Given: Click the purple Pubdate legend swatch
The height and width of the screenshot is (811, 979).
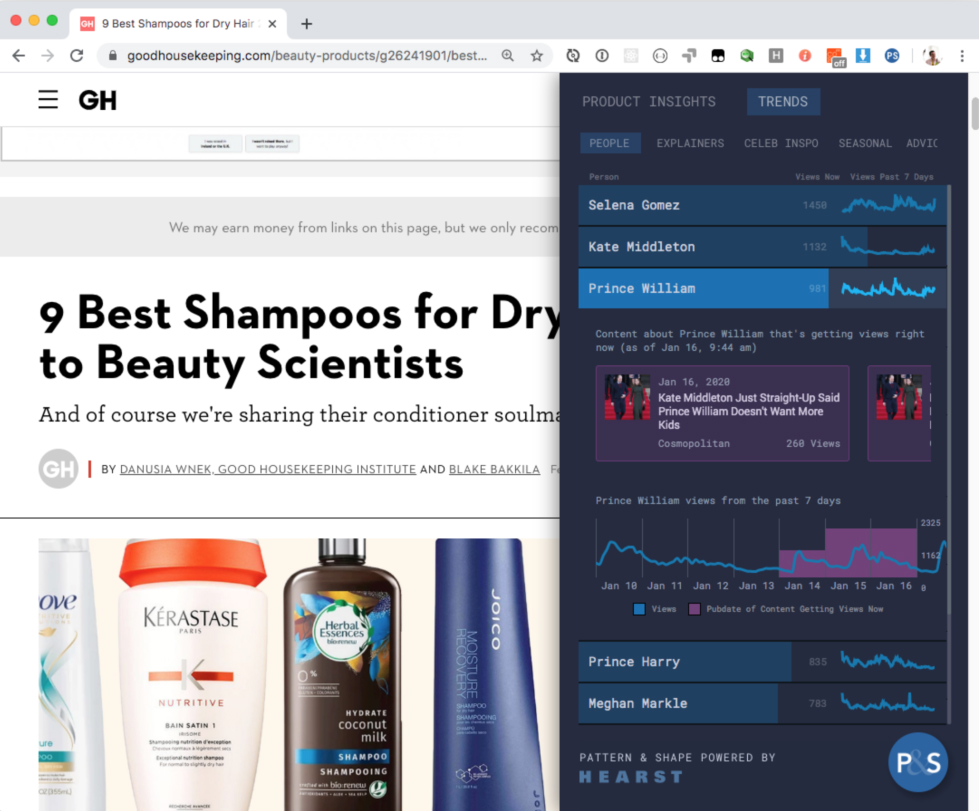Looking at the screenshot, I should [x=694, y=609].
